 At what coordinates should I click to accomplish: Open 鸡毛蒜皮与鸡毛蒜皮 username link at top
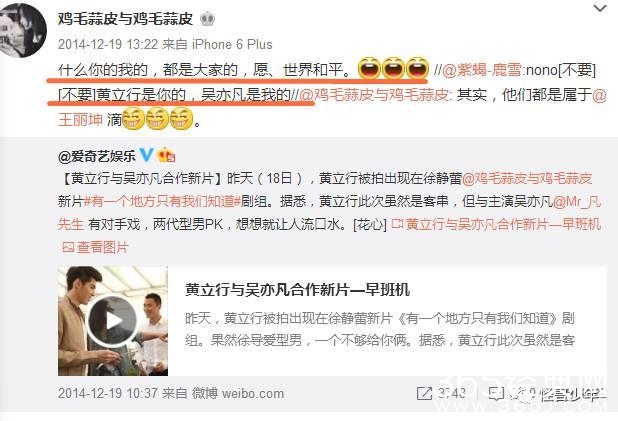click(x=125, y=19)
